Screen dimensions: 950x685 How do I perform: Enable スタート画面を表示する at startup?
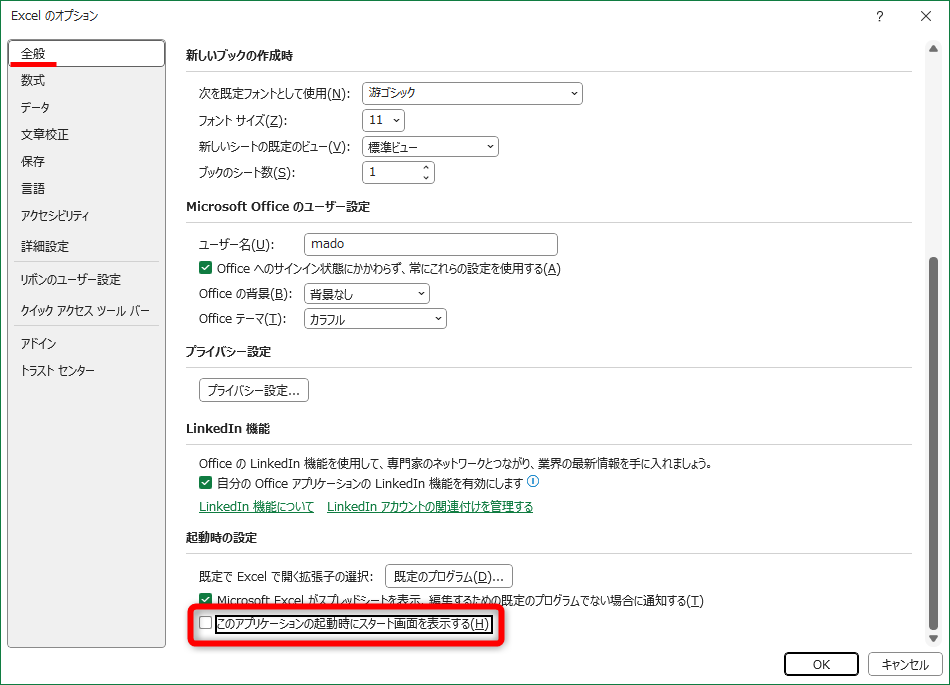click(205, 622)
